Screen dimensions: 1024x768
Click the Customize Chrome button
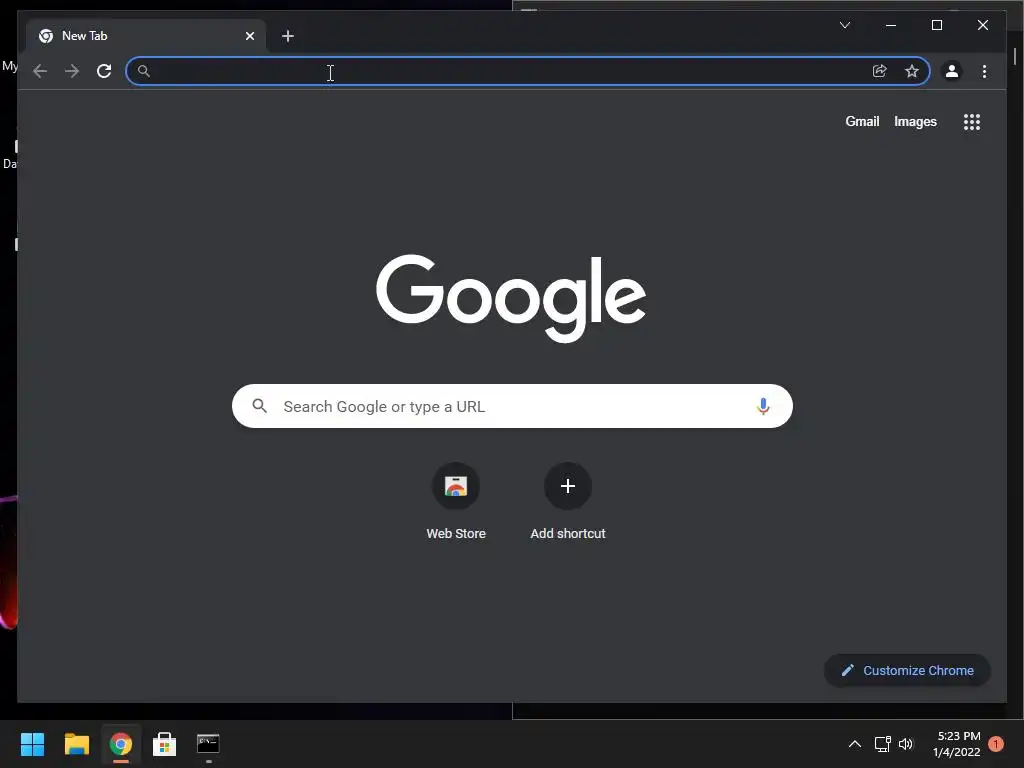click(x=907, y=670)
